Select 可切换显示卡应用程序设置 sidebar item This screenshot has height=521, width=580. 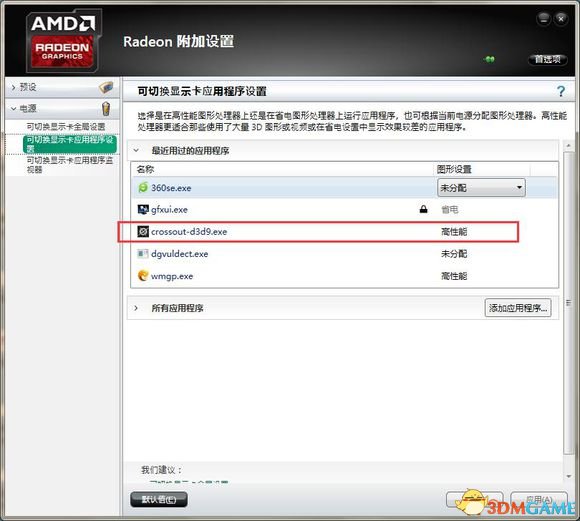(x=70, y=144)
